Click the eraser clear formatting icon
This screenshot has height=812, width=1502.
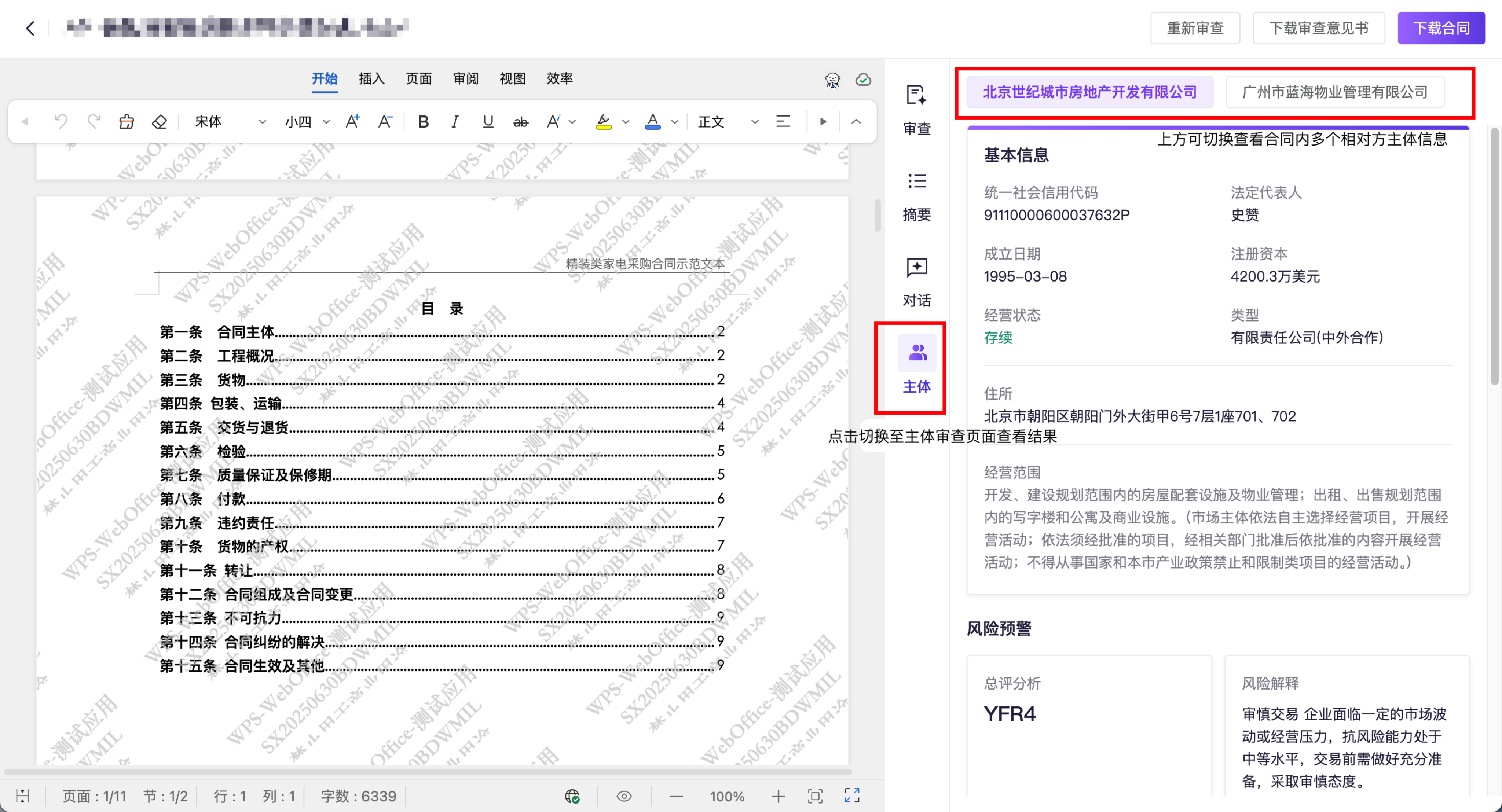(159, 122)
